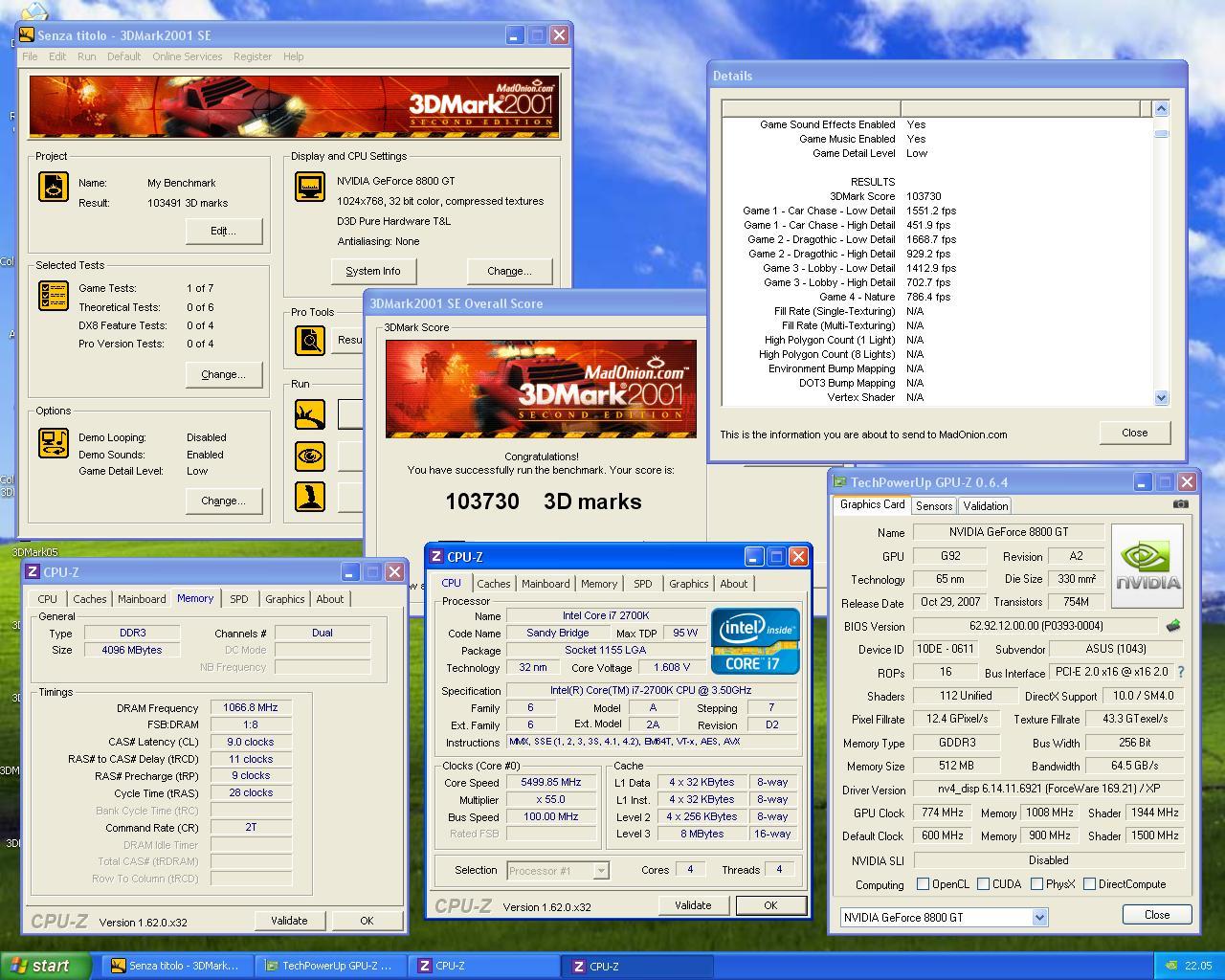1225x980 pixels.
Task: Click Change... in Selected Tests section
Action: (223, 374)
